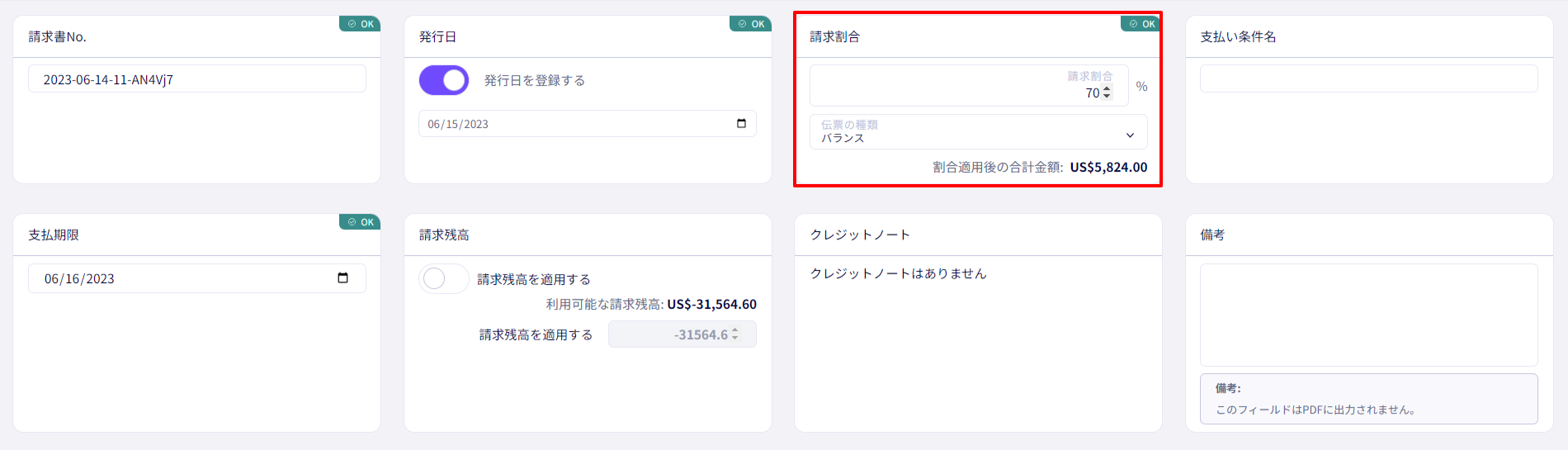Click OK badge on 請求割合 card
1568x450 pixels.
click(x=1141, y=24)
